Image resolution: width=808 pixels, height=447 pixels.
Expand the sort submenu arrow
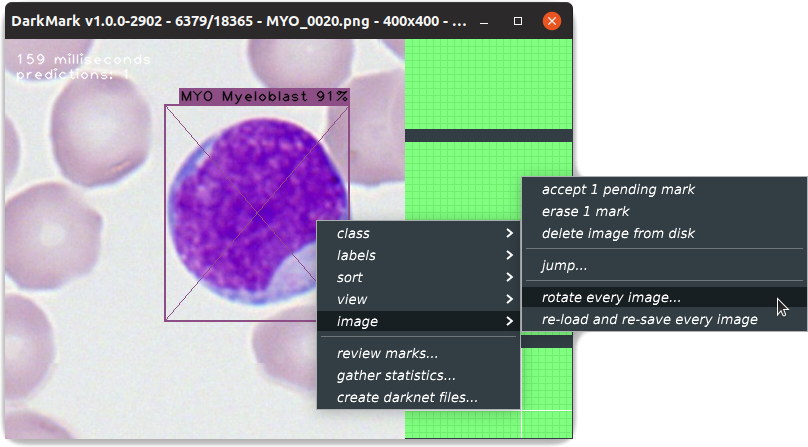pos(509,277)
